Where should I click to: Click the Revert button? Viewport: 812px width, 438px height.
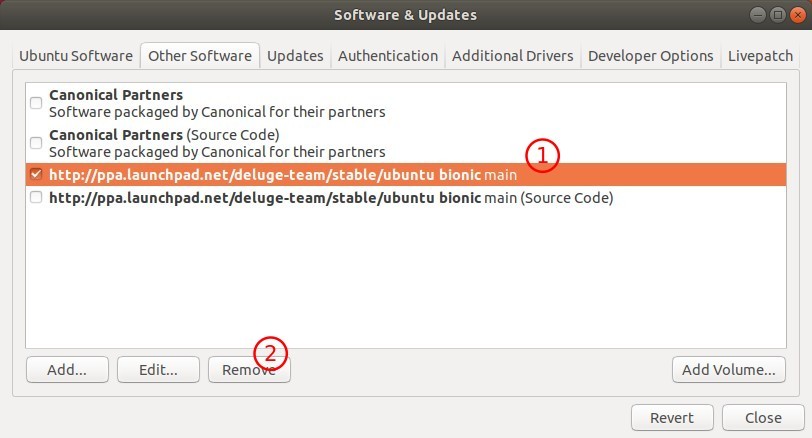672,418
